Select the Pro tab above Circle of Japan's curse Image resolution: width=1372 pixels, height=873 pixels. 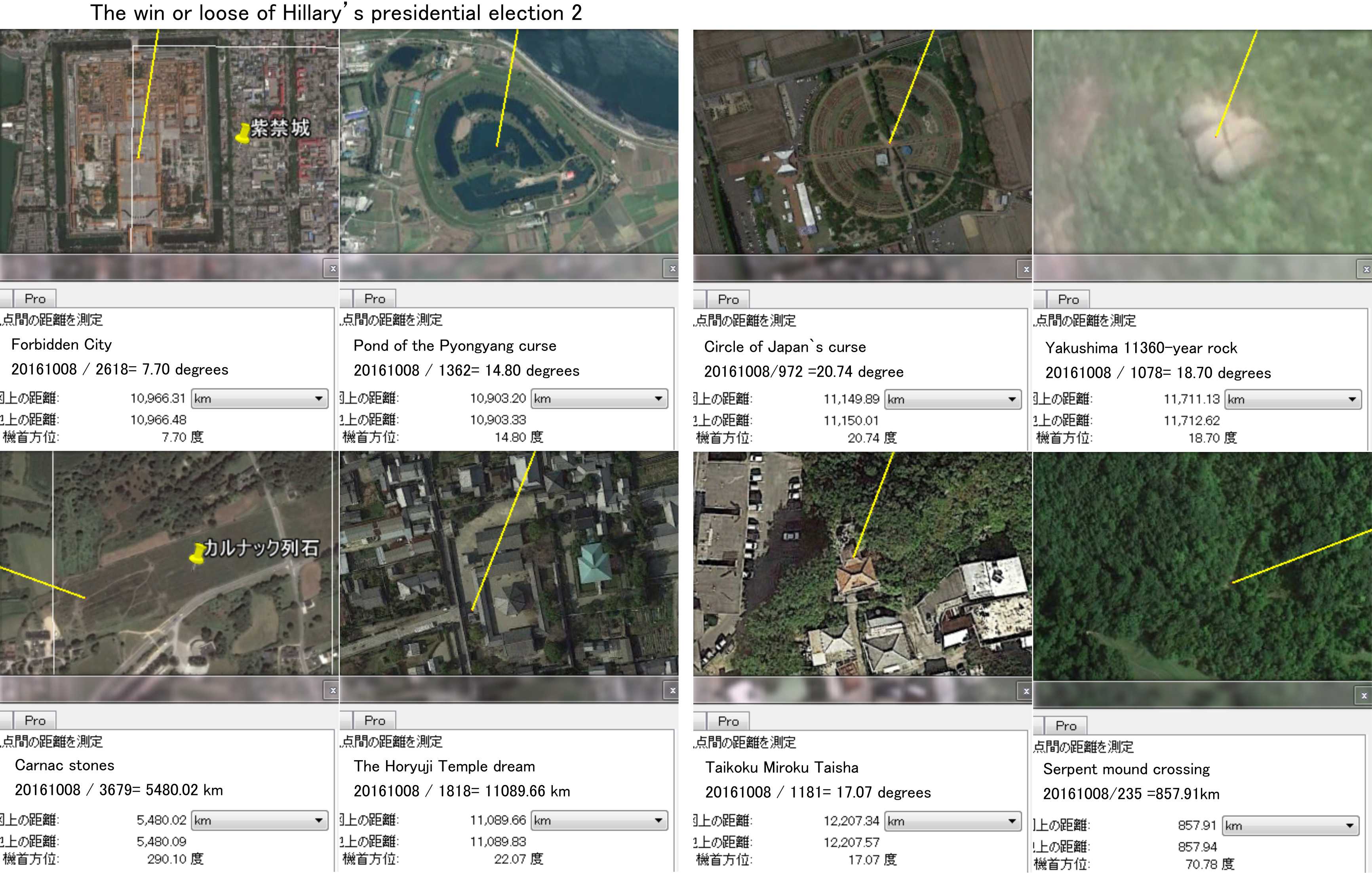tap(728, 299)
